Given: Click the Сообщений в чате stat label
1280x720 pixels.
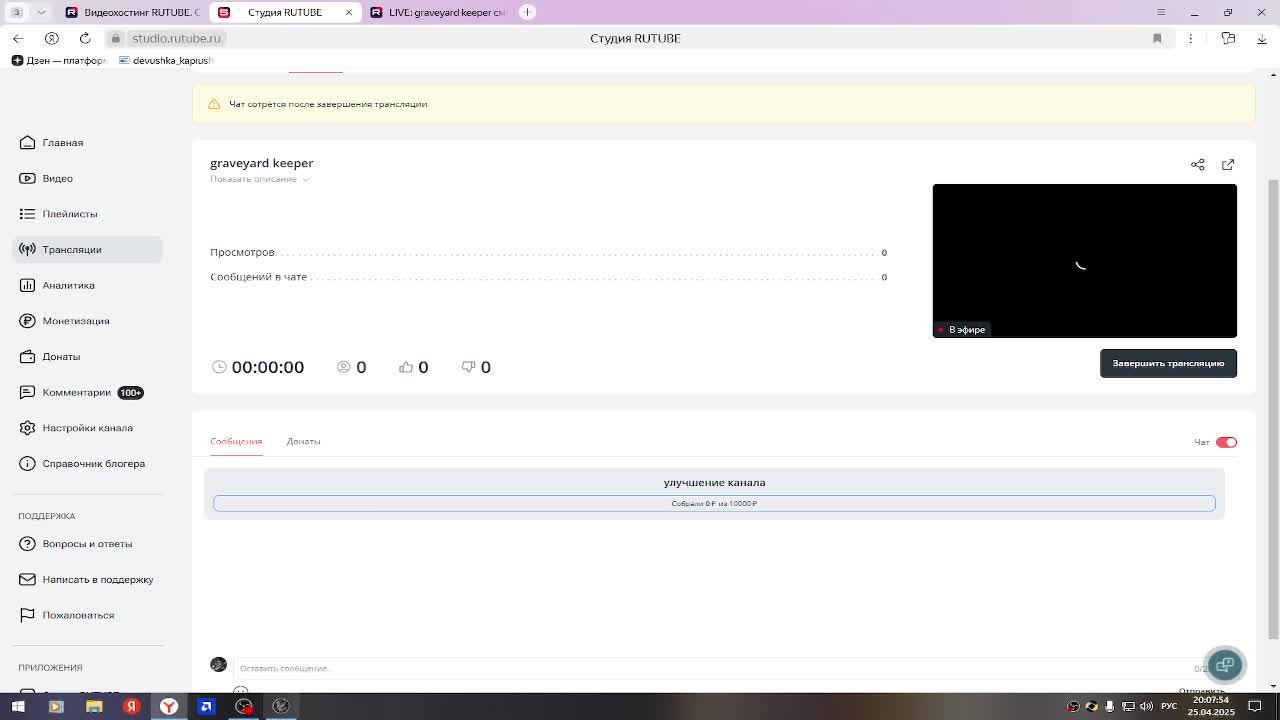Looking at the screenshot, I should [x=258, y=277].
